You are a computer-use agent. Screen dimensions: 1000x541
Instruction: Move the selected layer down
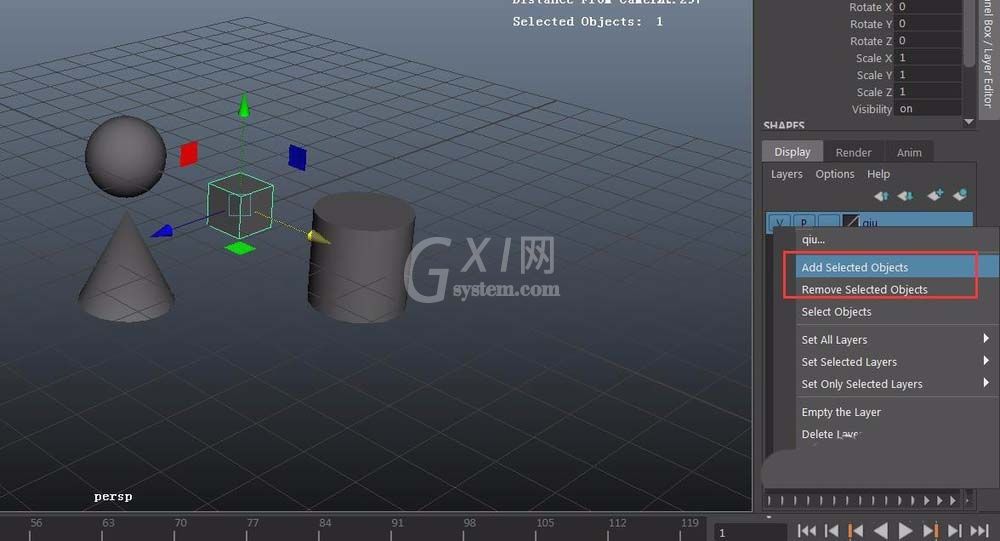coord(905,196)
